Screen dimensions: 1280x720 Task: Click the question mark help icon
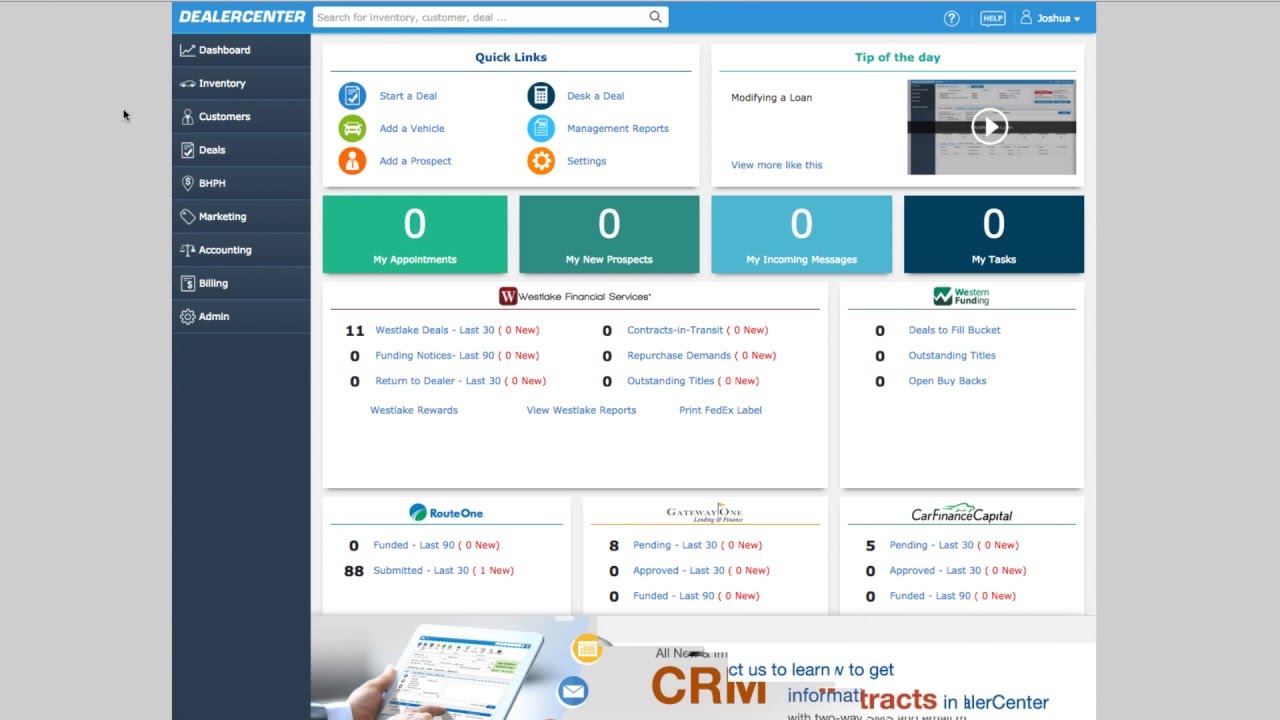coord(951,18)
